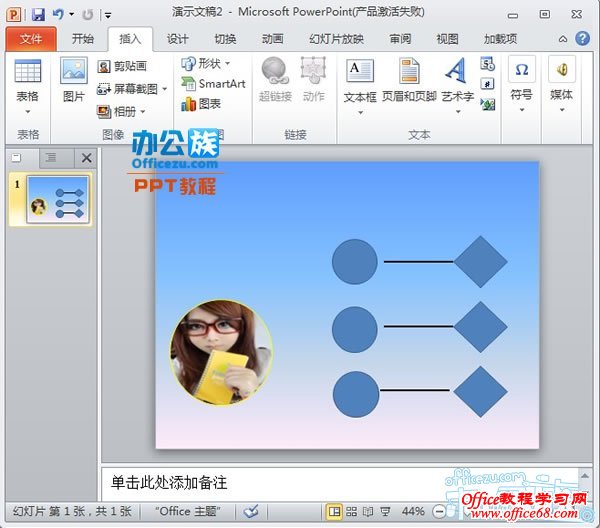The width and height of the screenshot is (600, 528).
Task: Toggle to the outline tab in slide pane
Action: click(x=49, y=158)
